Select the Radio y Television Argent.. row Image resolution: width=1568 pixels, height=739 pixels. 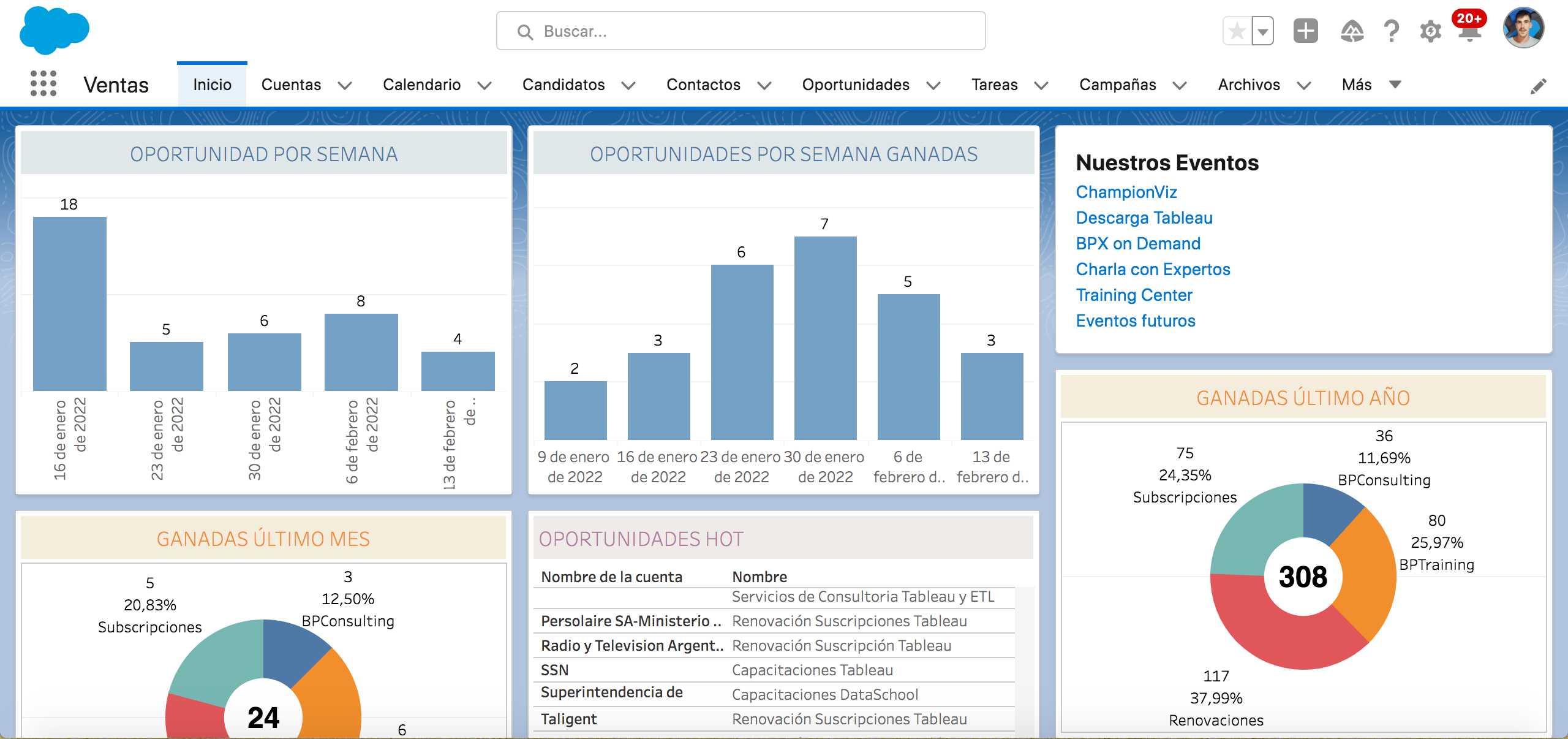click(x=774, y=645)
